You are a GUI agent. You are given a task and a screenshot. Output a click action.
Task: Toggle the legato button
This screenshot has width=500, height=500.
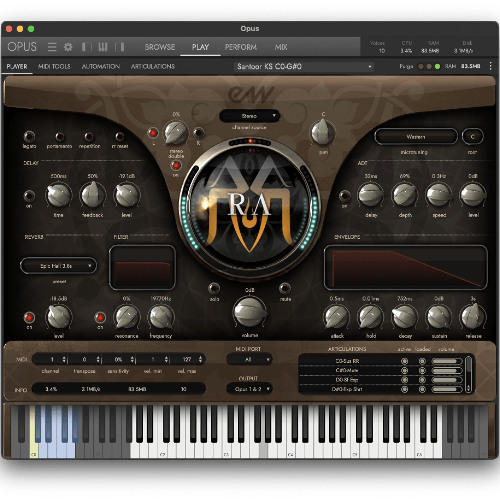click(x=29, y=136)
